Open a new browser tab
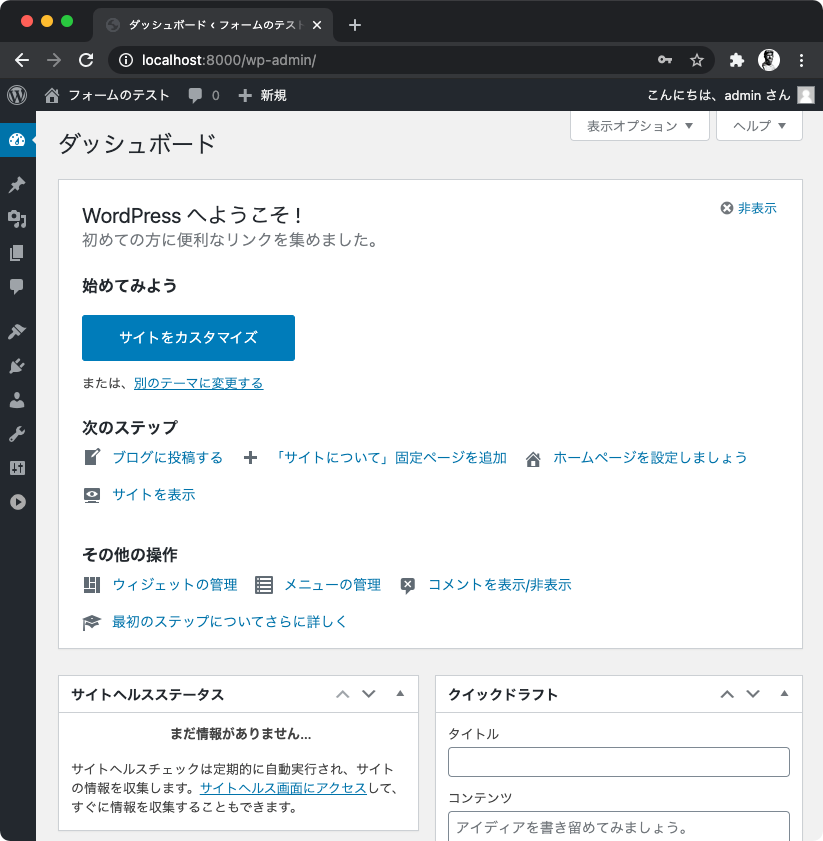 355,25
